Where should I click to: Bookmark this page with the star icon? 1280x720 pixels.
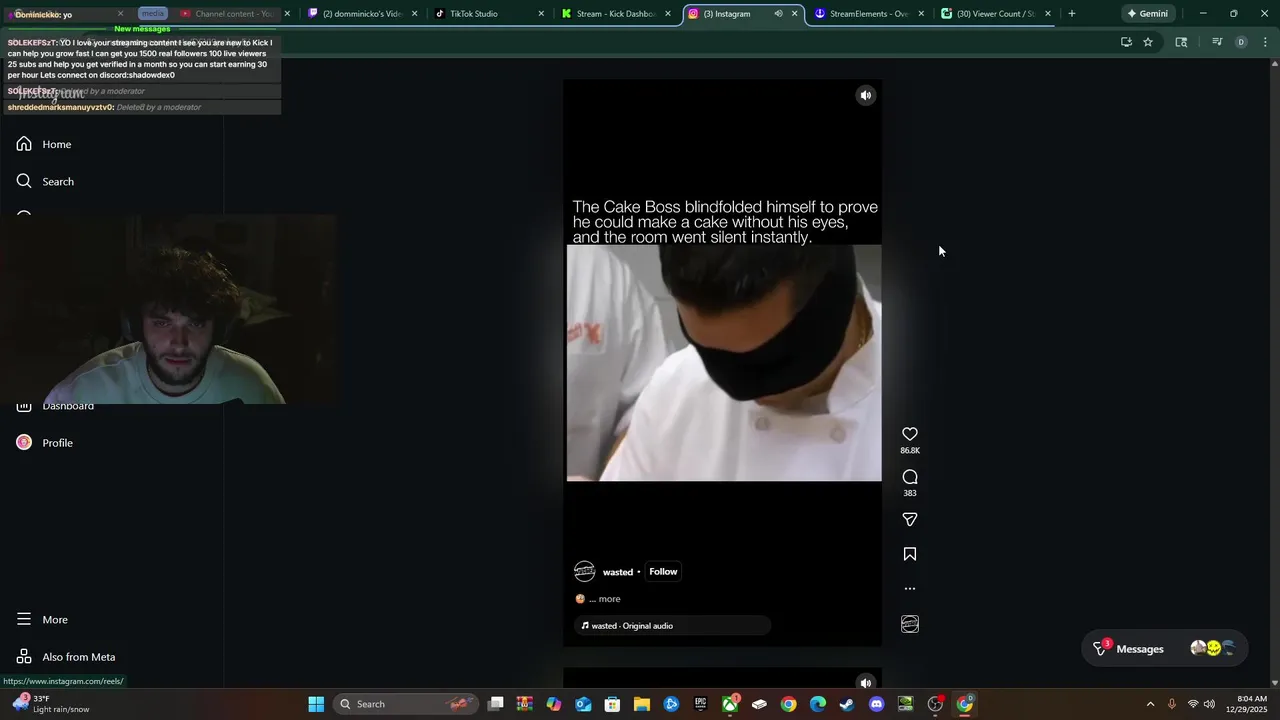point(1148,42)
